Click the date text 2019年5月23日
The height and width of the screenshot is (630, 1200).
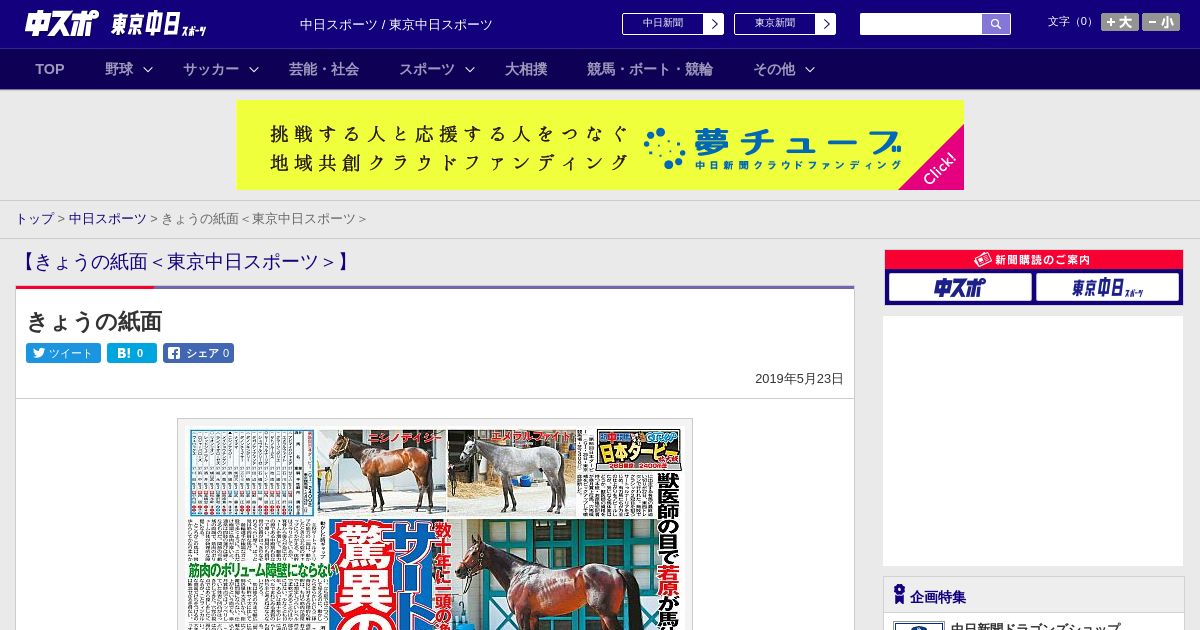pos(799,379)
